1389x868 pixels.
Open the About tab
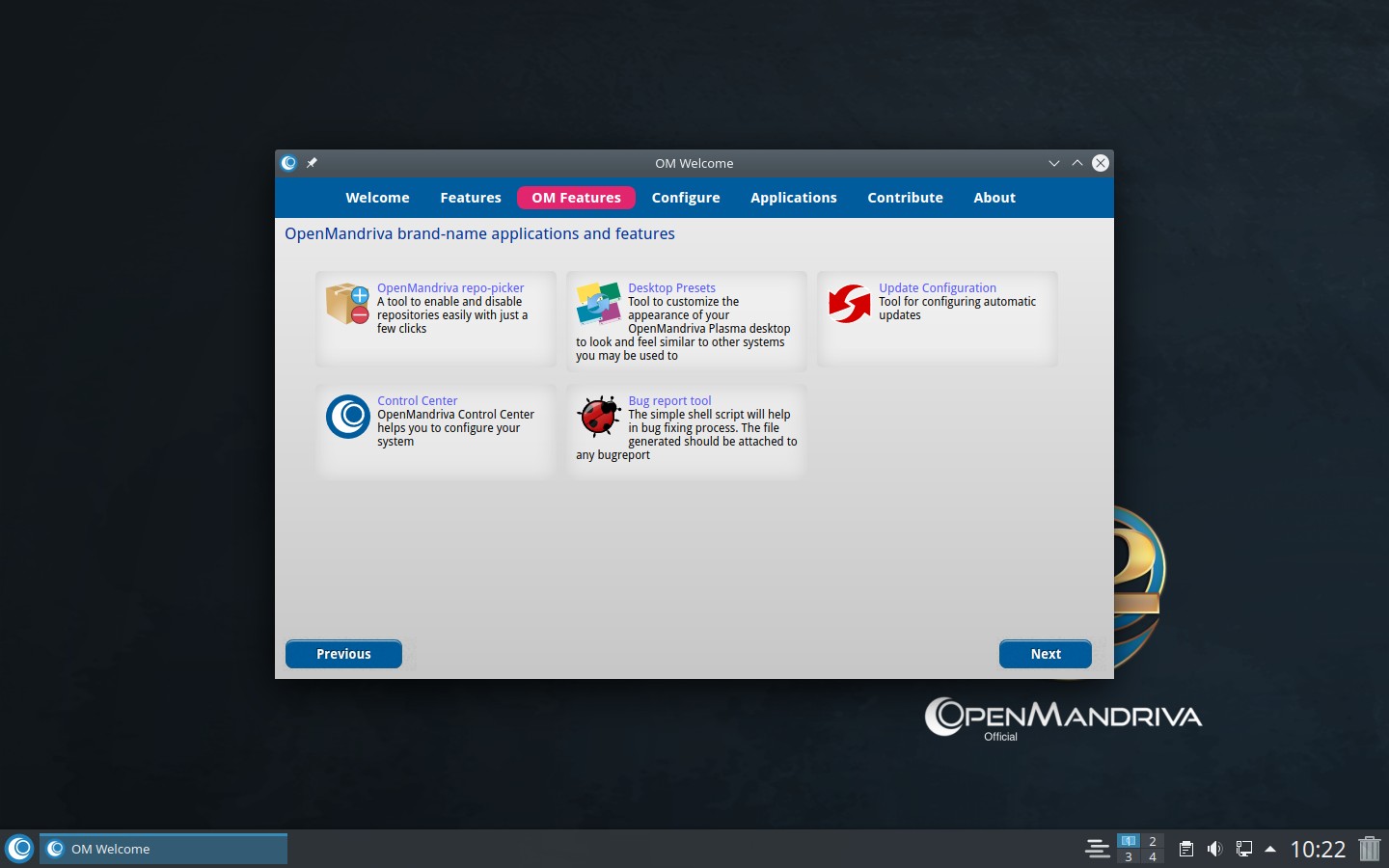994,198
